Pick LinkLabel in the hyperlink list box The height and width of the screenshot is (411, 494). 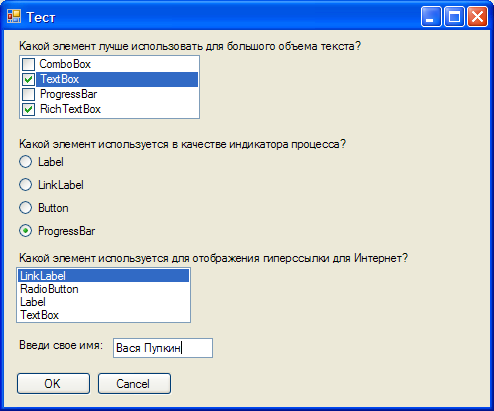point(103,276)
